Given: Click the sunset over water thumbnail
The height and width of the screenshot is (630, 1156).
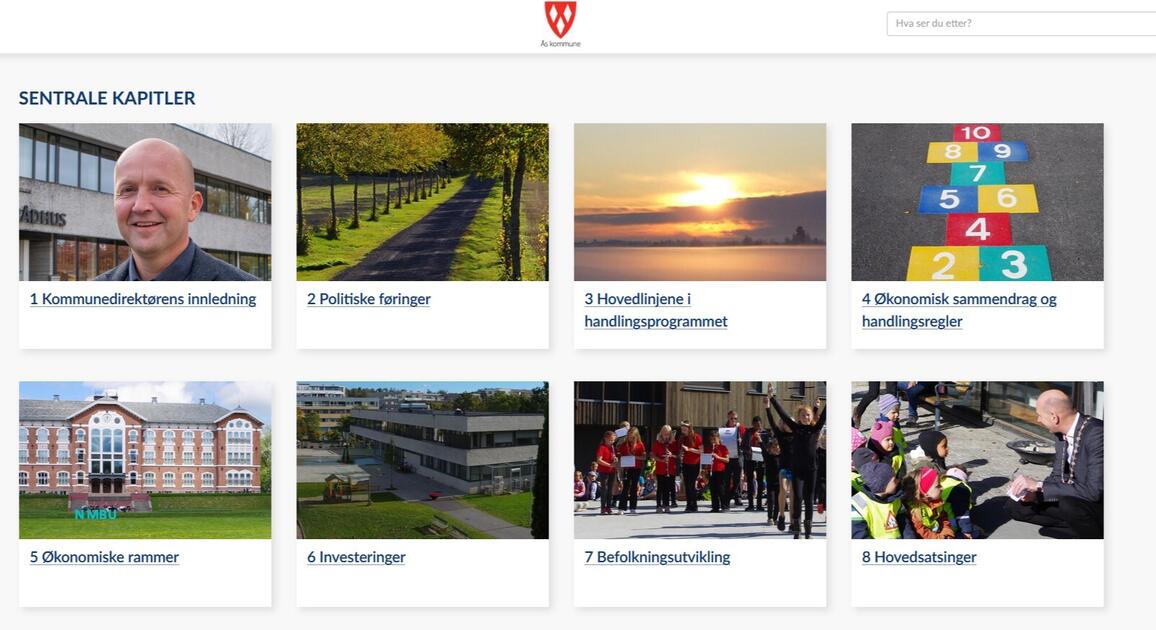Looking at the screenshot, I should click(x=700, y=202).
